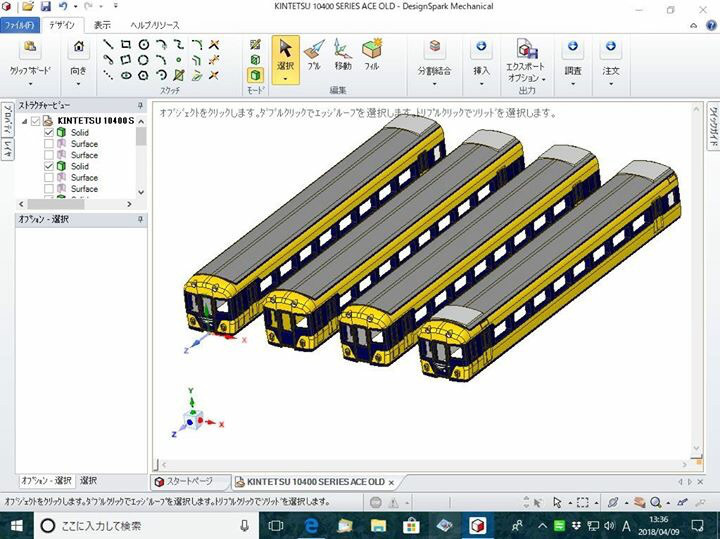The image size is (720, 539).
Task: Click the view orientation cube in viewport
Action: [193, 420]
